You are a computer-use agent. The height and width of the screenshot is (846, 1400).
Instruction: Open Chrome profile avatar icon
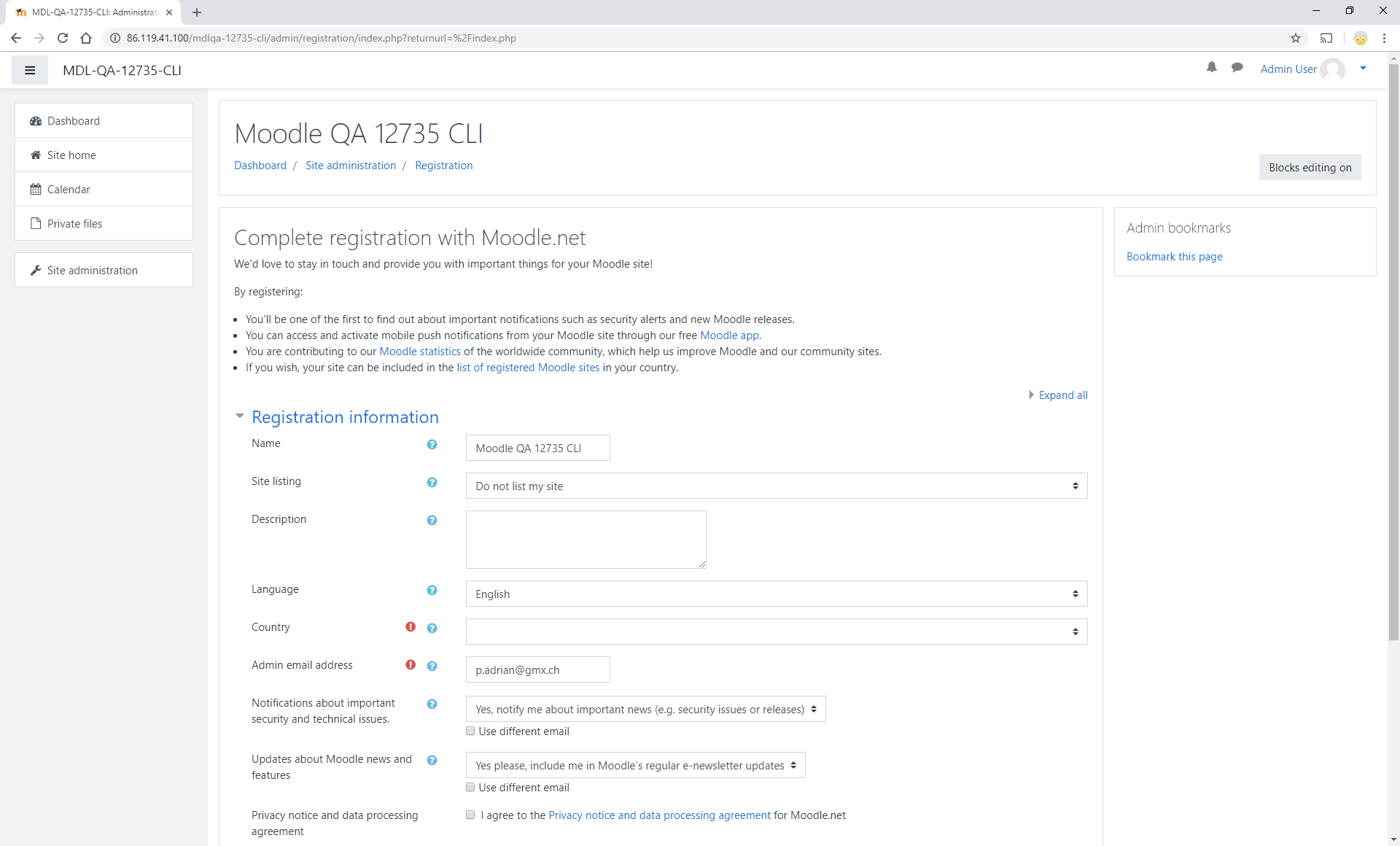[x=1360, y=38]
